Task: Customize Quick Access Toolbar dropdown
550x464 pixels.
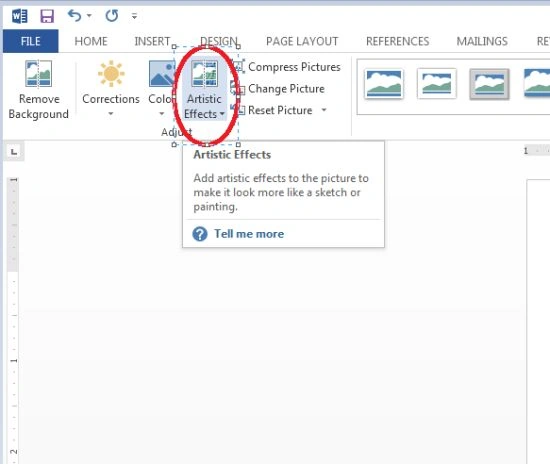Action: pyautogui.click(x=134, y=16)
